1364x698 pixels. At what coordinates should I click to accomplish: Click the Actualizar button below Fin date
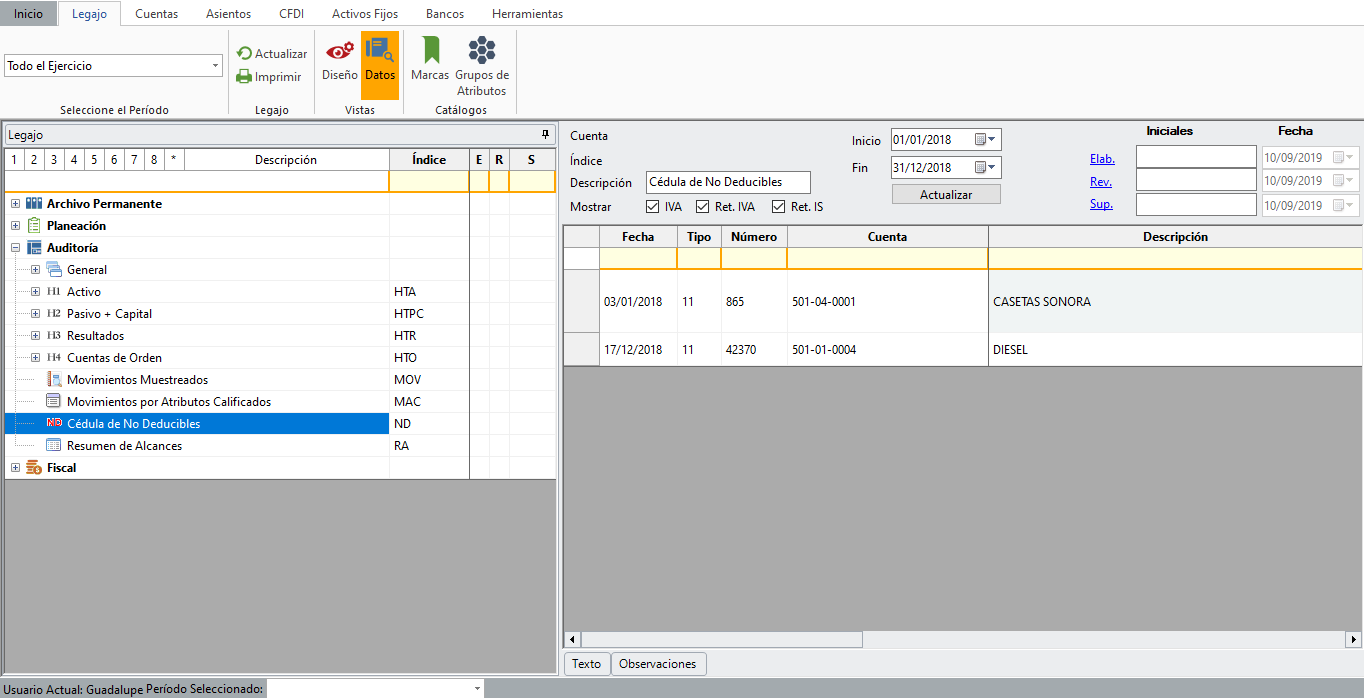(x=945, y=195)
